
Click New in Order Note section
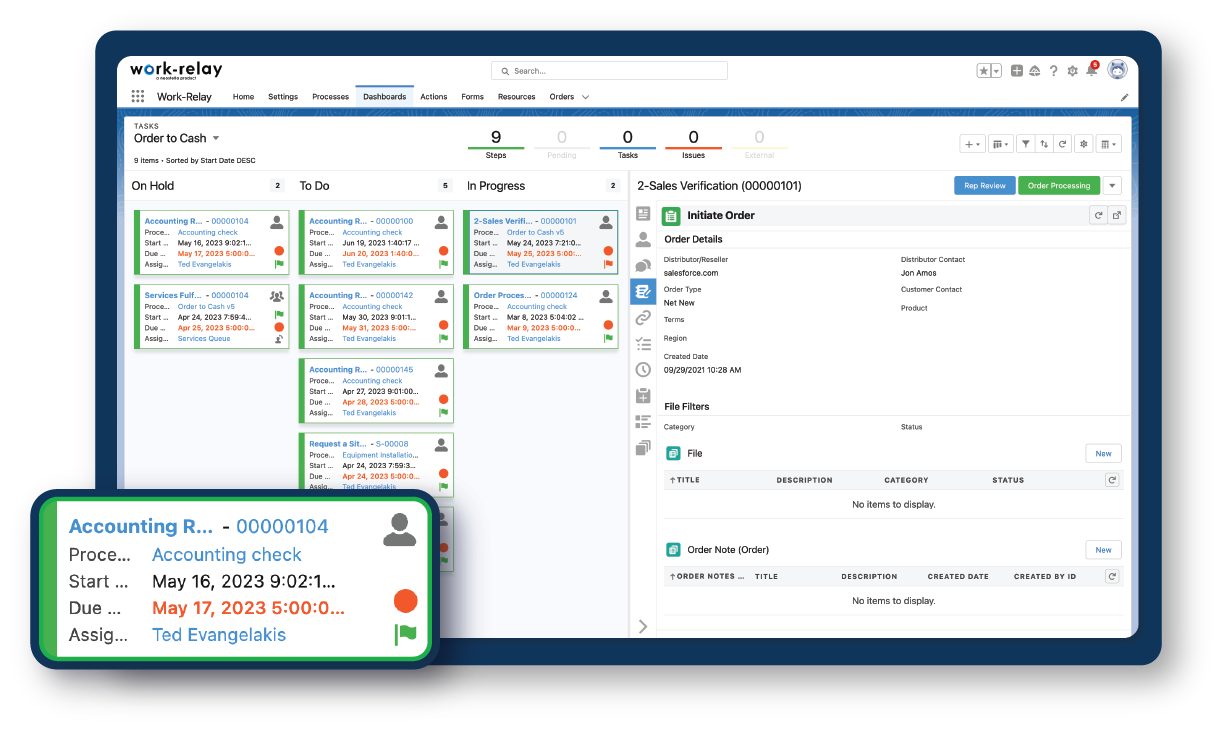coord(1103,549)
